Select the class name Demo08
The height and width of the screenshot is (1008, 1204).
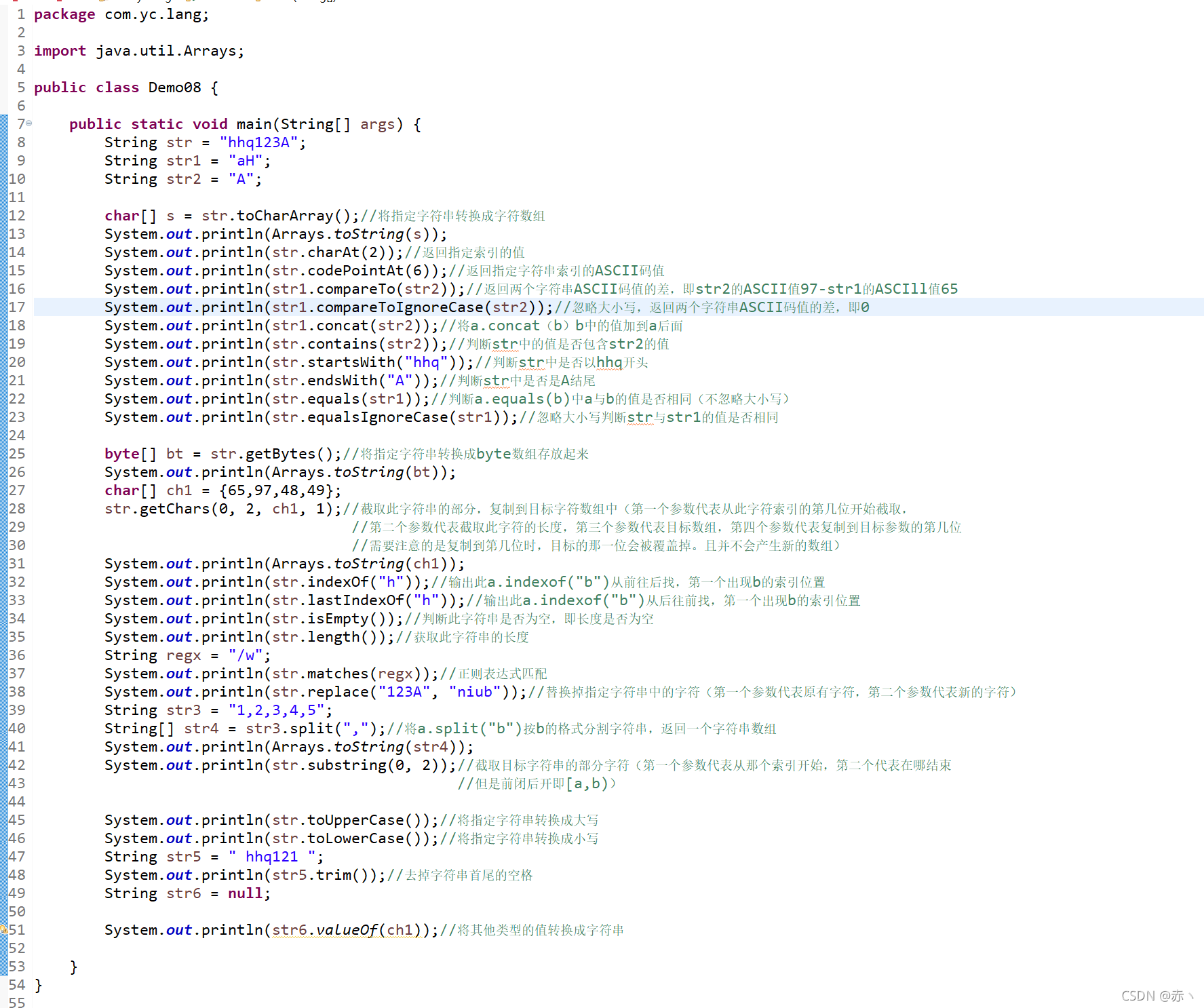(x=174, y=87)
